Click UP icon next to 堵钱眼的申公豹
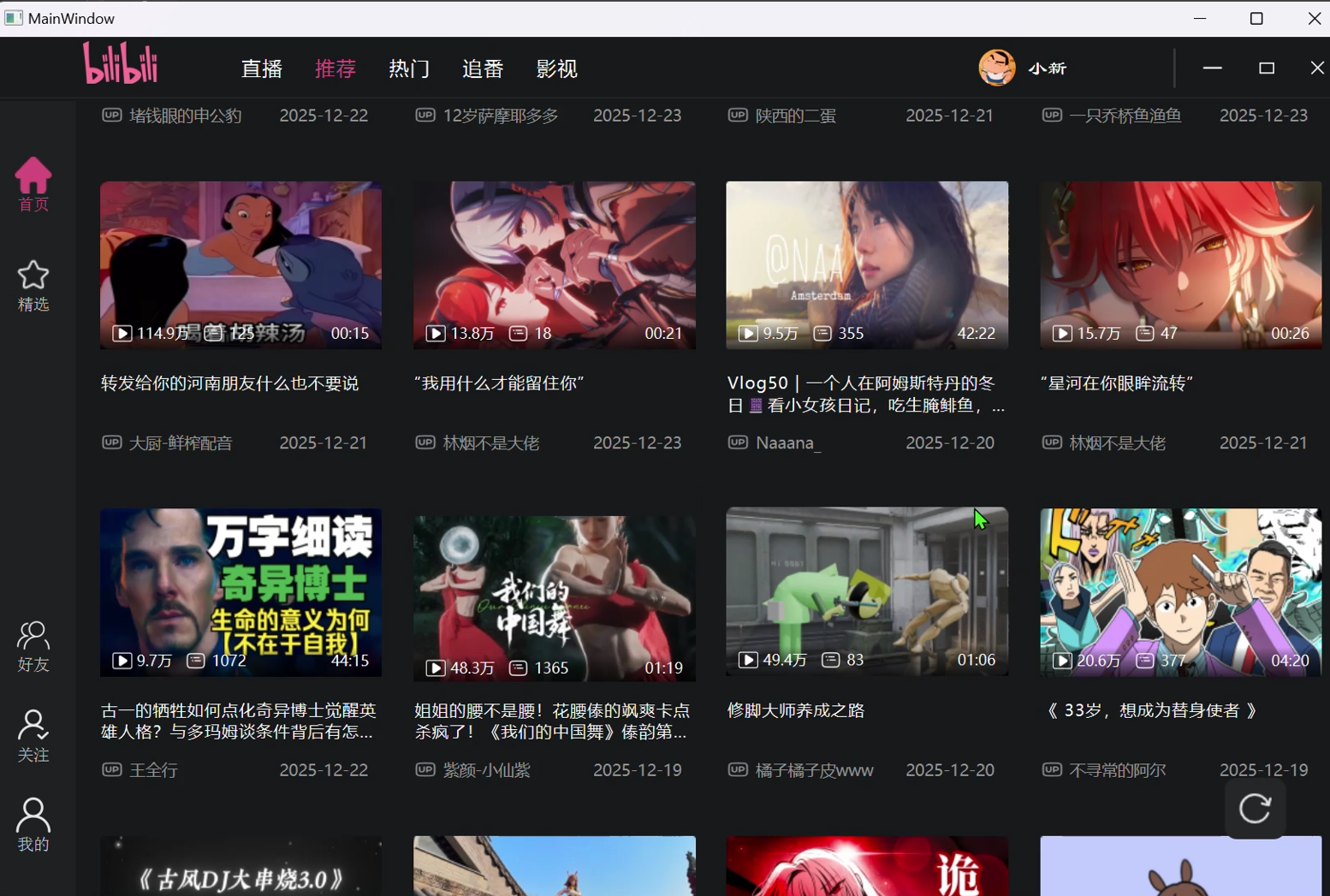 (x=112, y=115)
